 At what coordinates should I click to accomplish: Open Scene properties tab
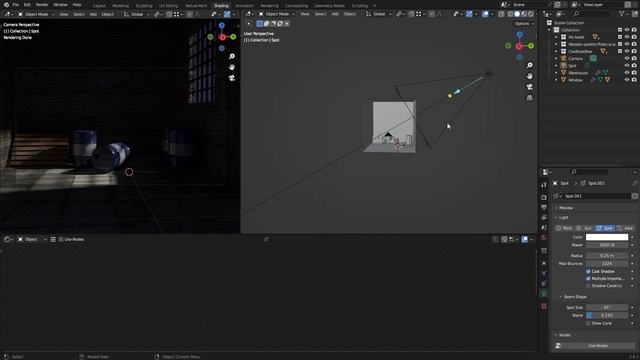[544, 227]
